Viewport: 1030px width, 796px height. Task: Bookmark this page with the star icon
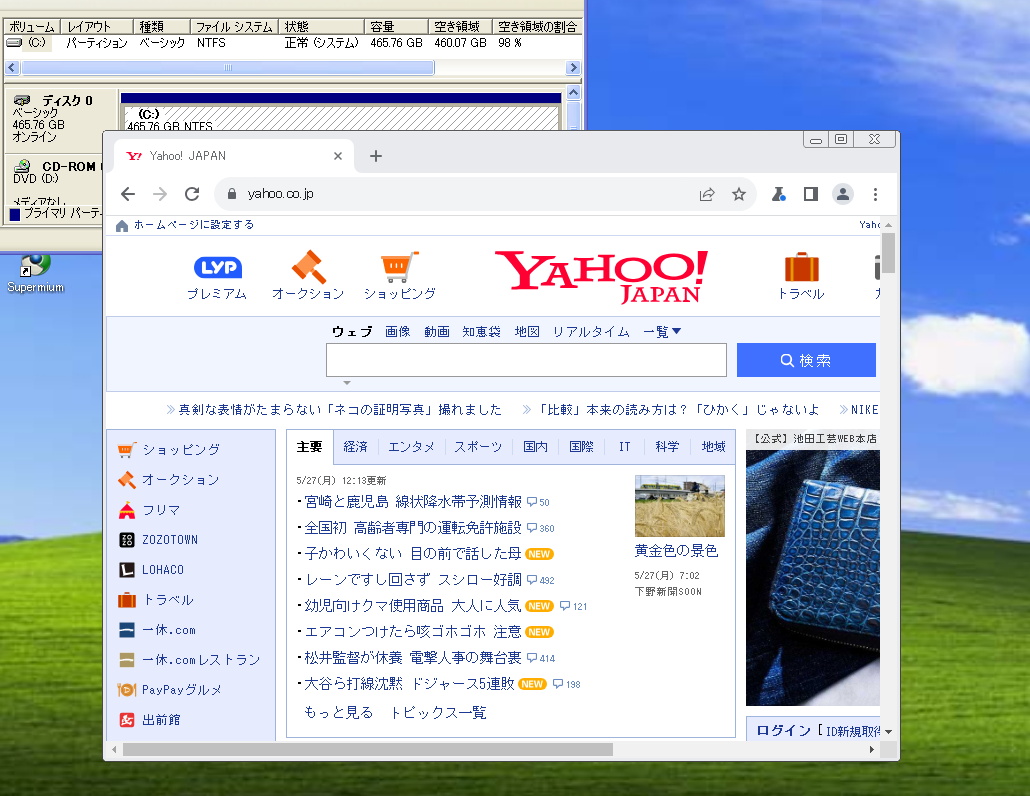pyautogui.click(x=739, y=194)
